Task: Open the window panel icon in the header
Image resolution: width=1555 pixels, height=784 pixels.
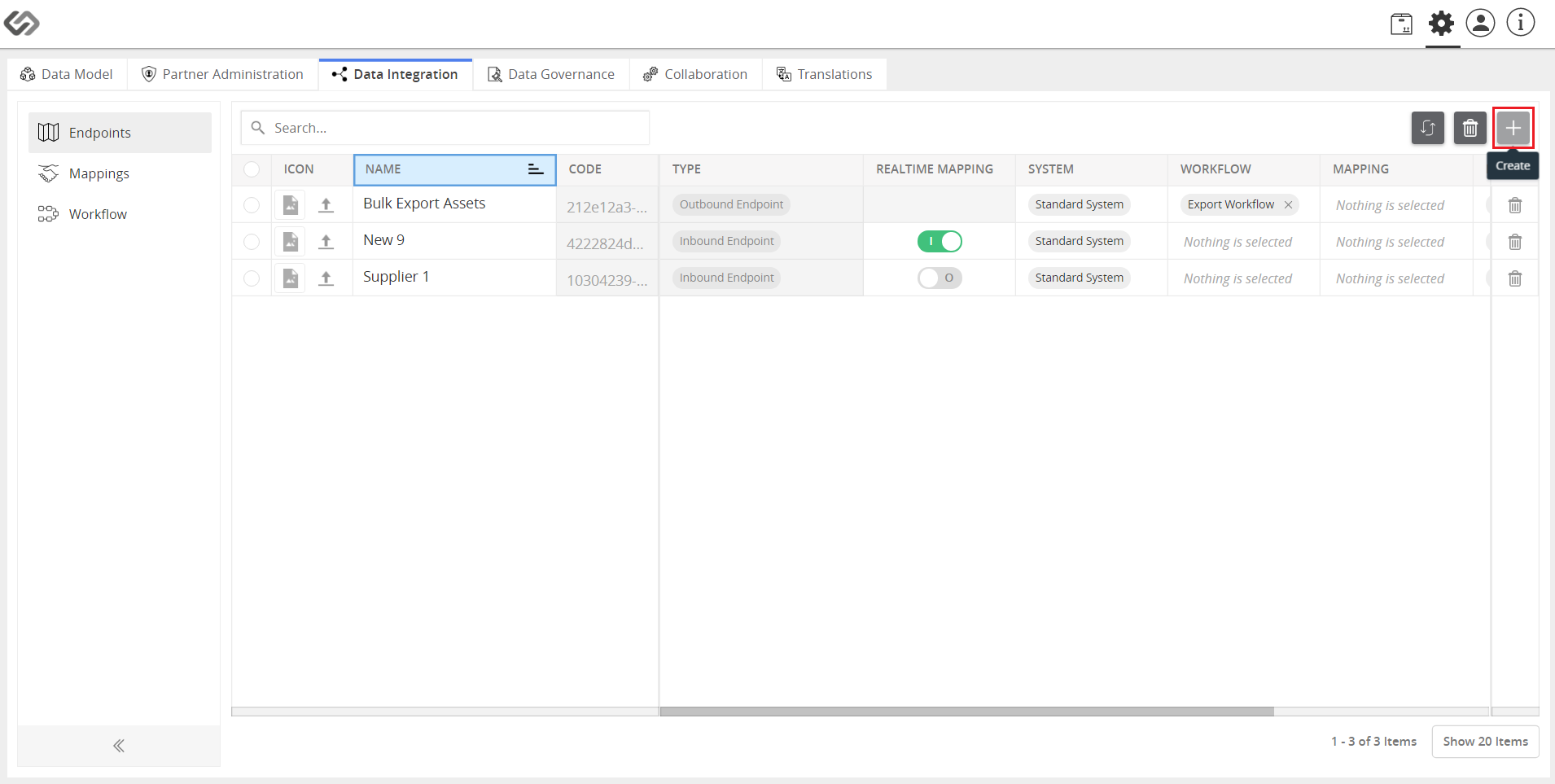Action: point(1401,24)
